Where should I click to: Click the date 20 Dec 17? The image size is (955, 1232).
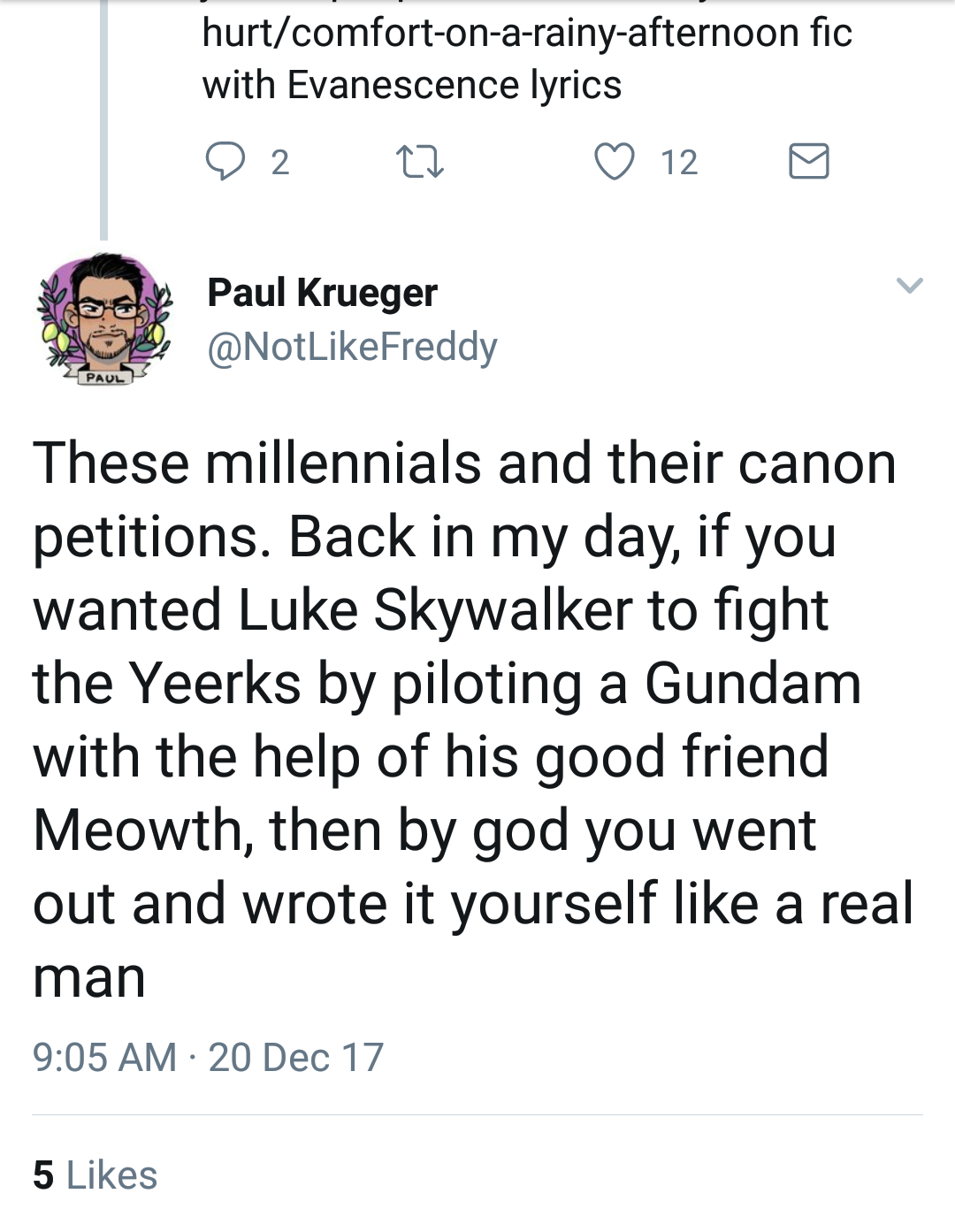295,1058
